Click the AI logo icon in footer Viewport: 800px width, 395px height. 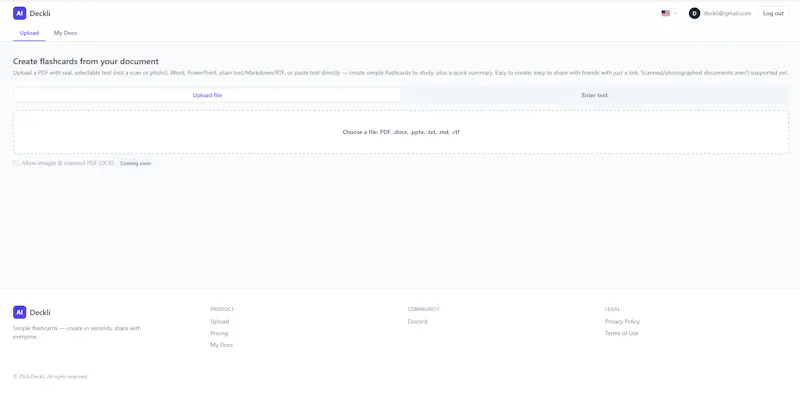click(x=19, y=312)
